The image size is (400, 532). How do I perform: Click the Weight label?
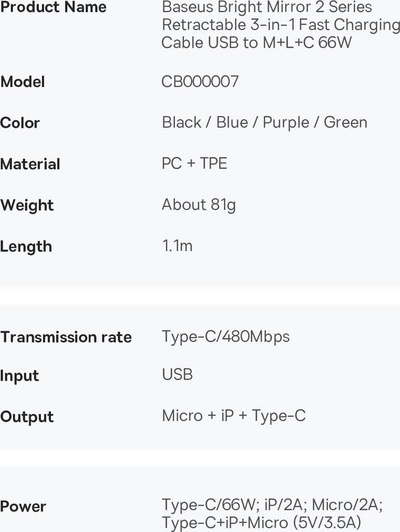27,206
